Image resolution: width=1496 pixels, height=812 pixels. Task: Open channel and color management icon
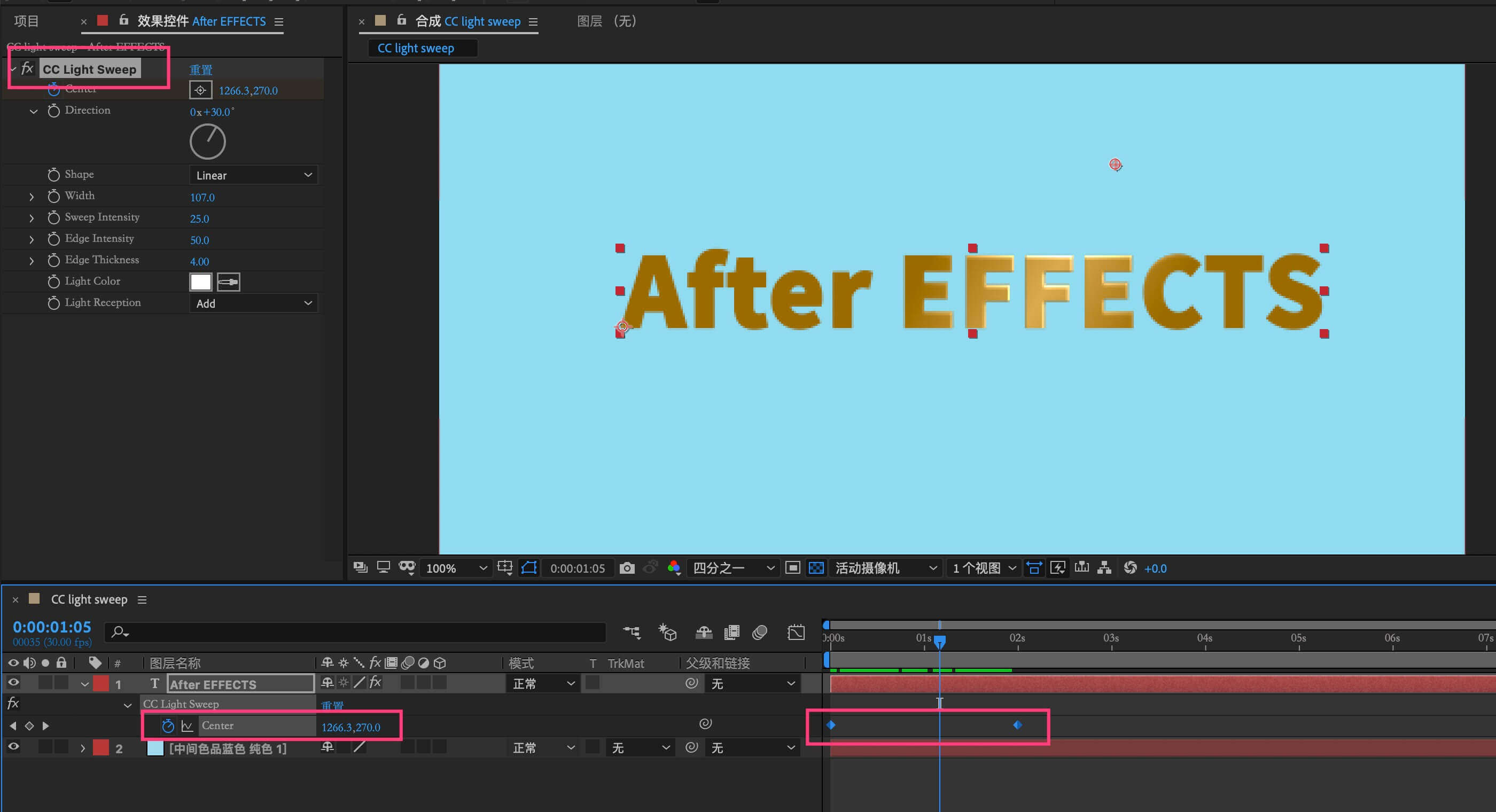[x=674, y=568]
